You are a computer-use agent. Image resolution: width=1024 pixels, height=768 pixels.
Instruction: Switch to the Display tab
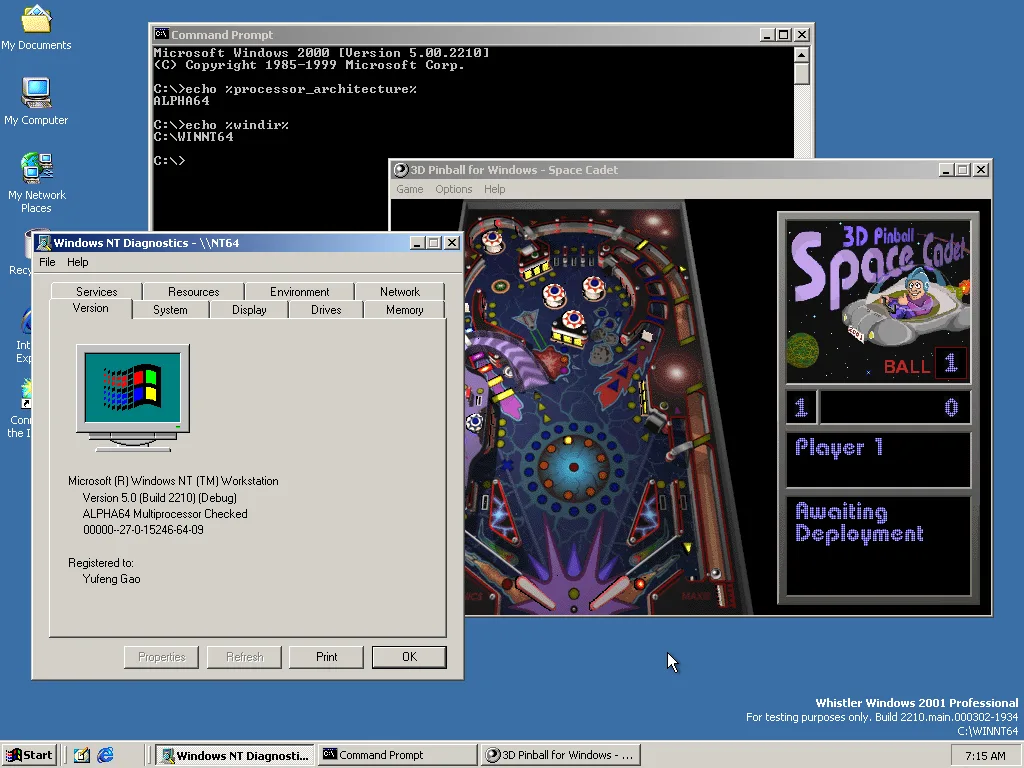click(249, 310)
